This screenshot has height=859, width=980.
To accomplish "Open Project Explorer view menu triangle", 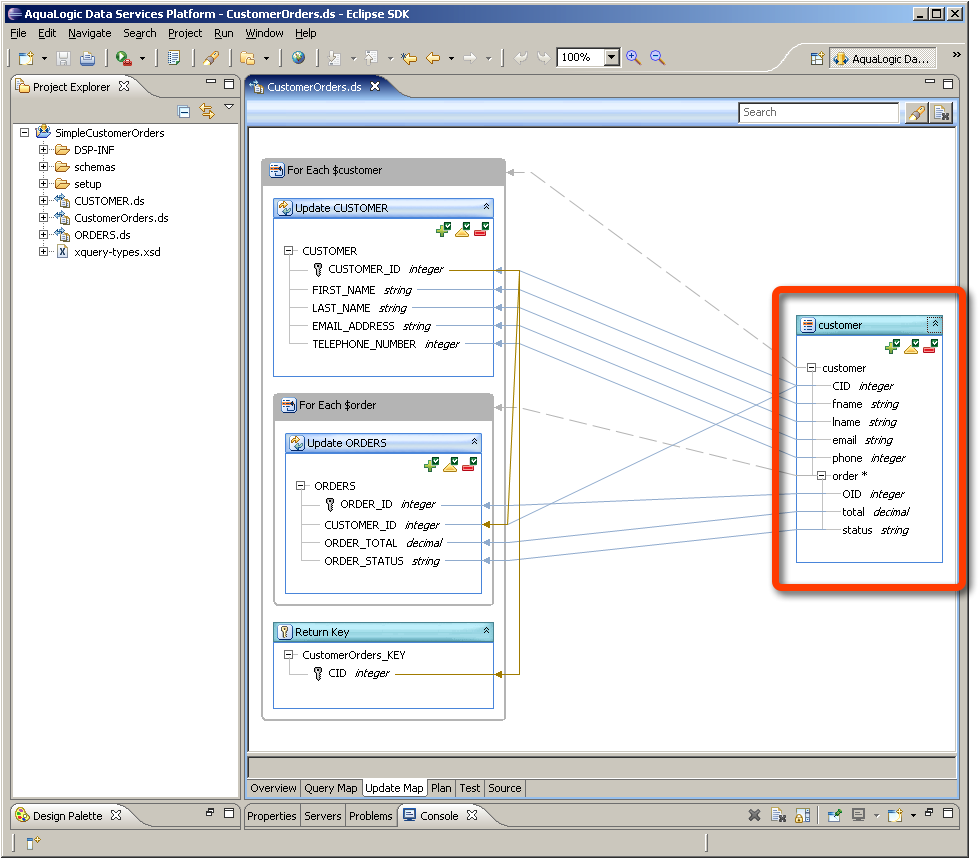I will (229, 107).
